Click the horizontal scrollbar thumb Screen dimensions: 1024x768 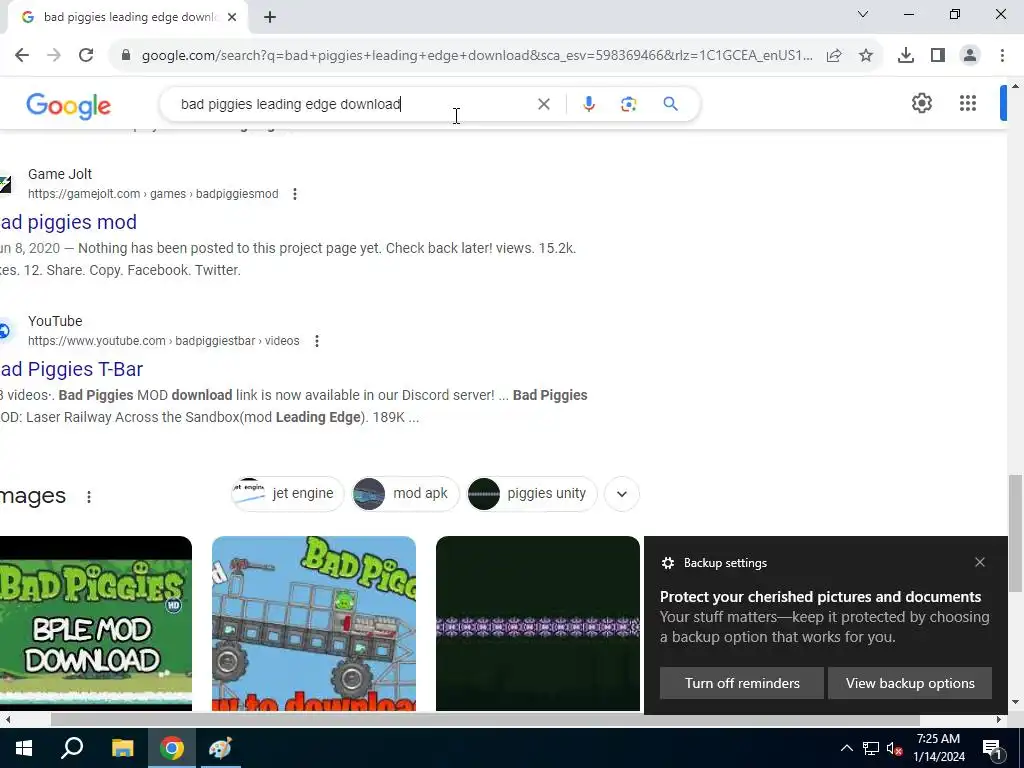pyautogui.click(x=485, y=720)
